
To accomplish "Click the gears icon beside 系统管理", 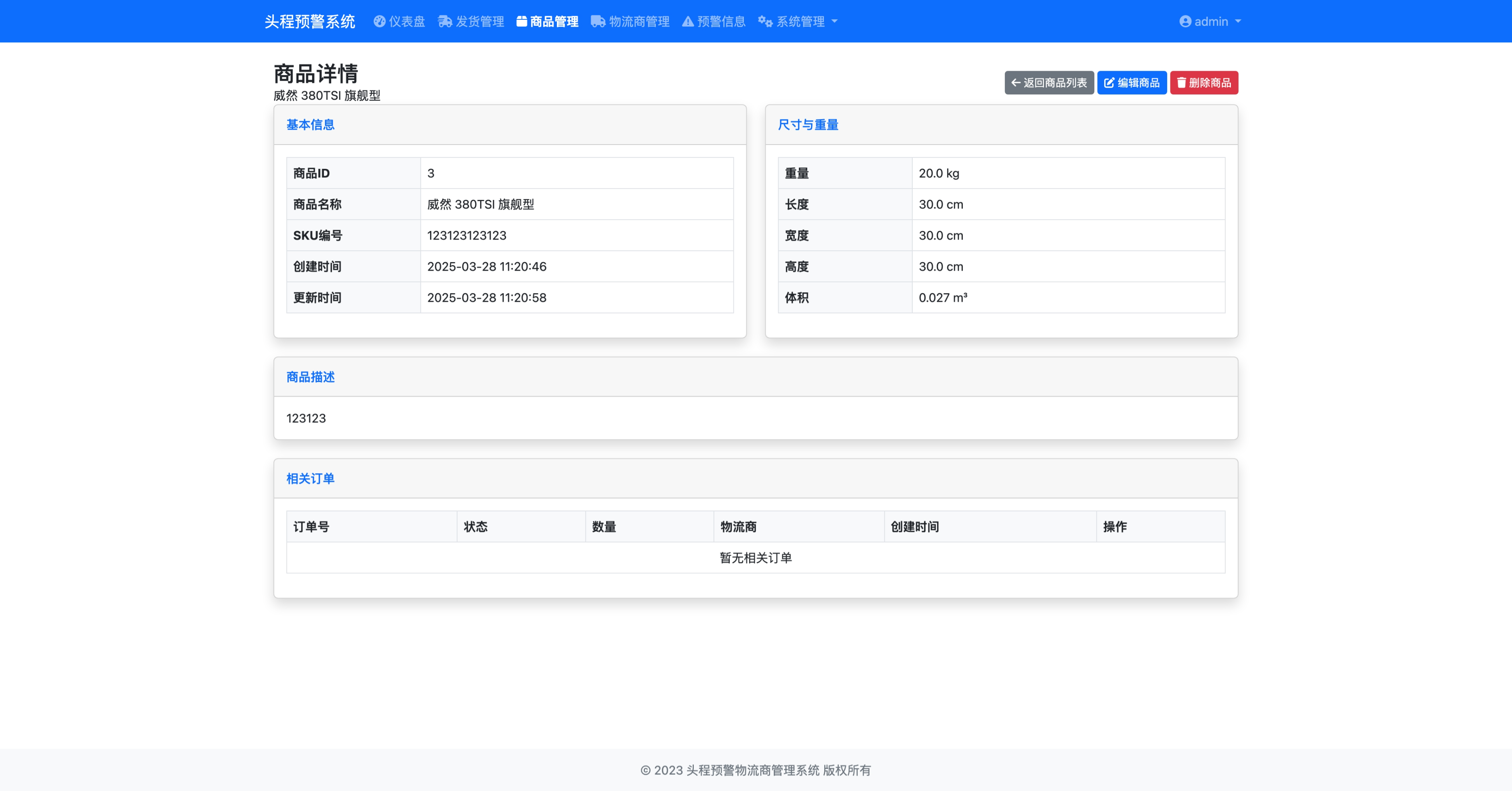I will tap(765, 22).
